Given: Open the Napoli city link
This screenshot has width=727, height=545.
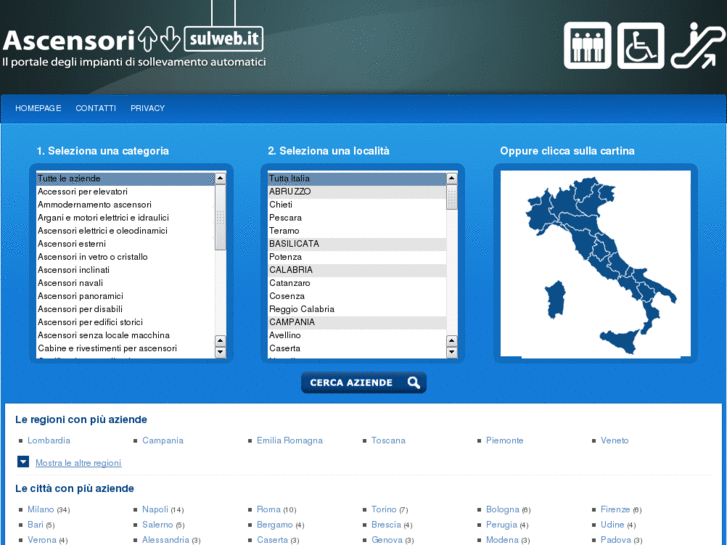Looking at the screenshot, I should (155, 509).
